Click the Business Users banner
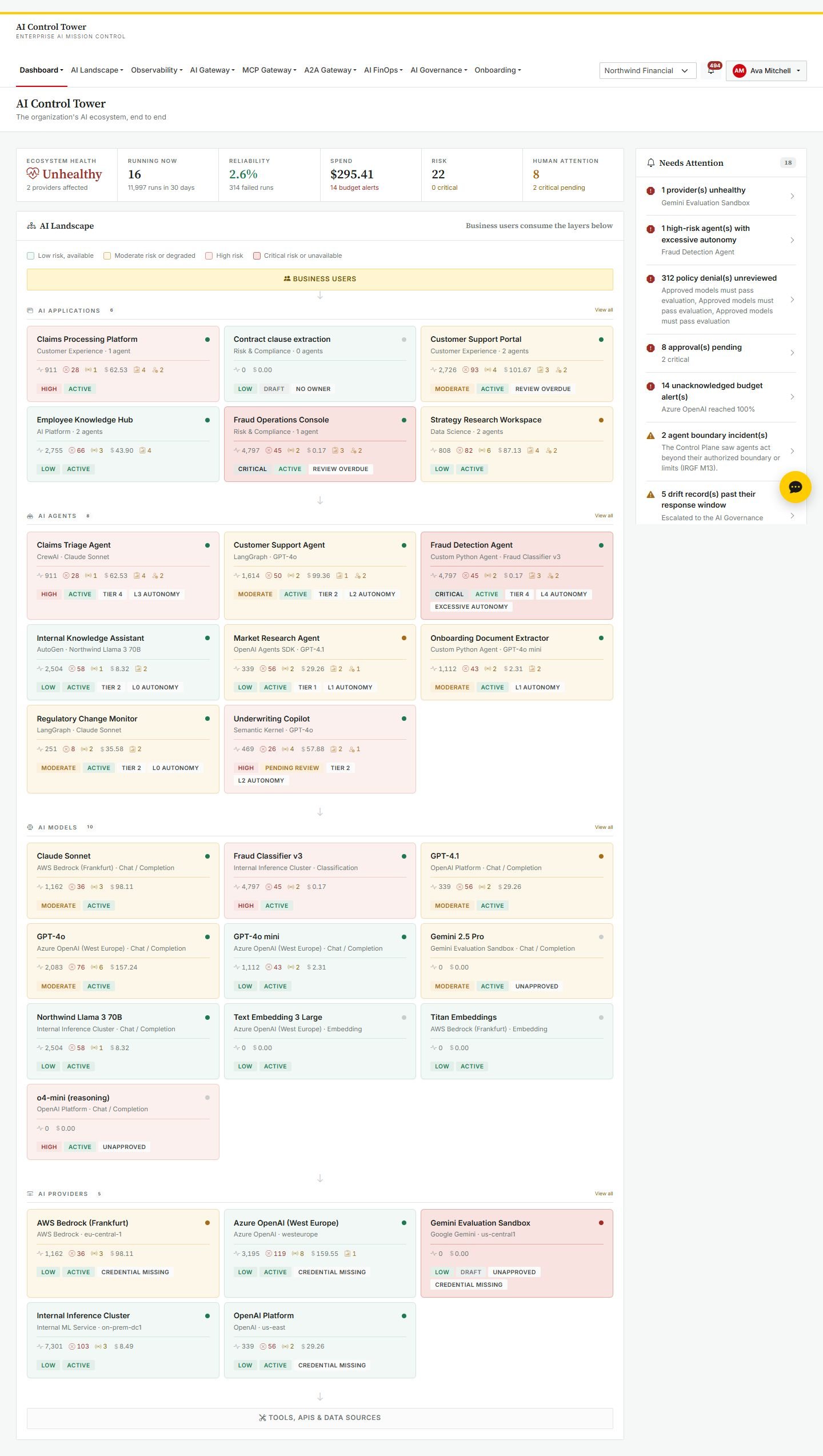 point(320,279)
